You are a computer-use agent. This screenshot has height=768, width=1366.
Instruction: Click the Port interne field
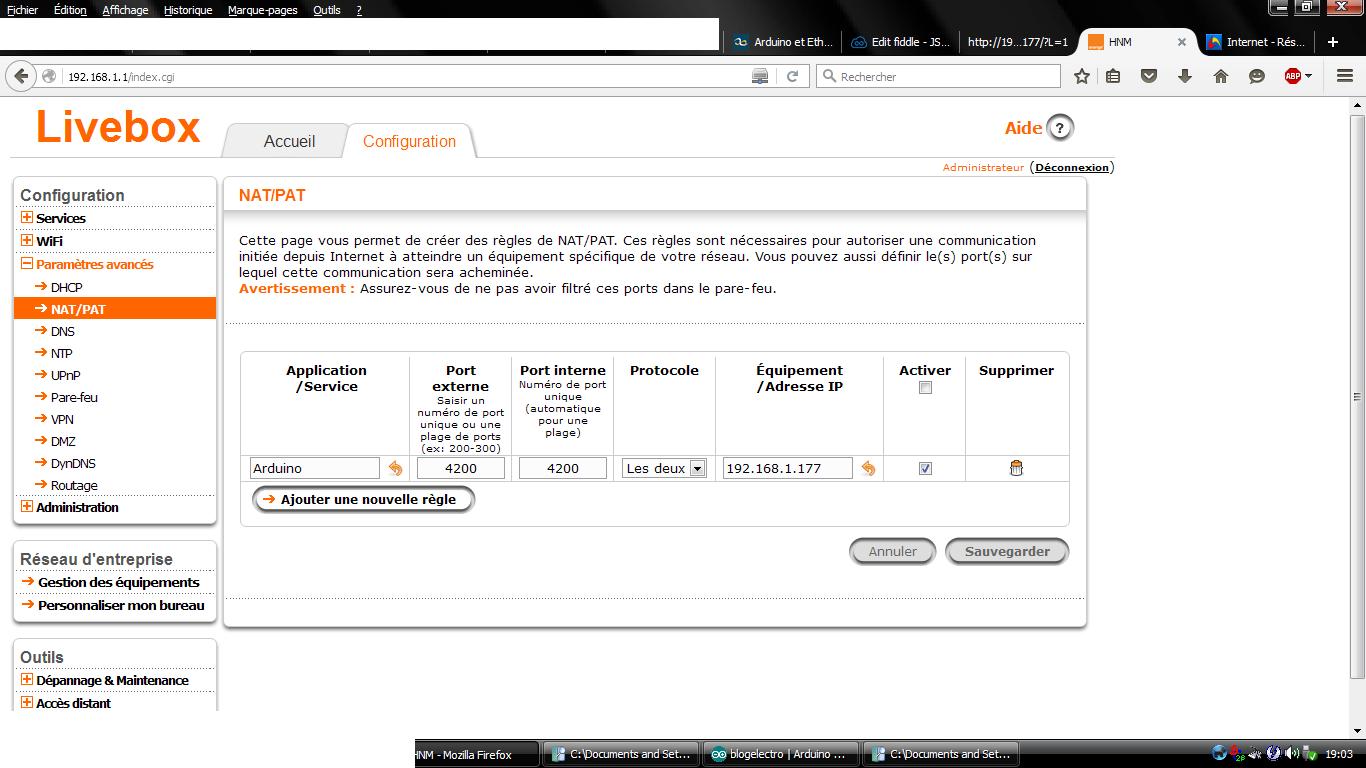[563, 468]
